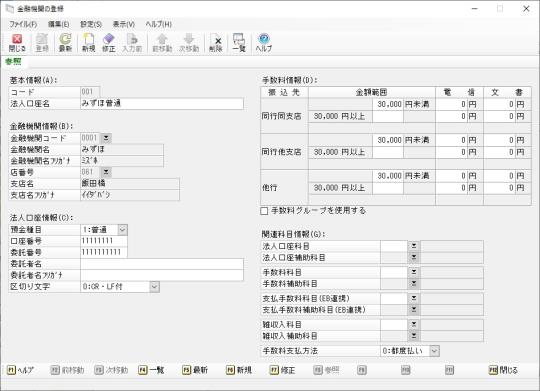
Task: Expand the 手数料支払方法 combo box
Action: coord(434,351)
